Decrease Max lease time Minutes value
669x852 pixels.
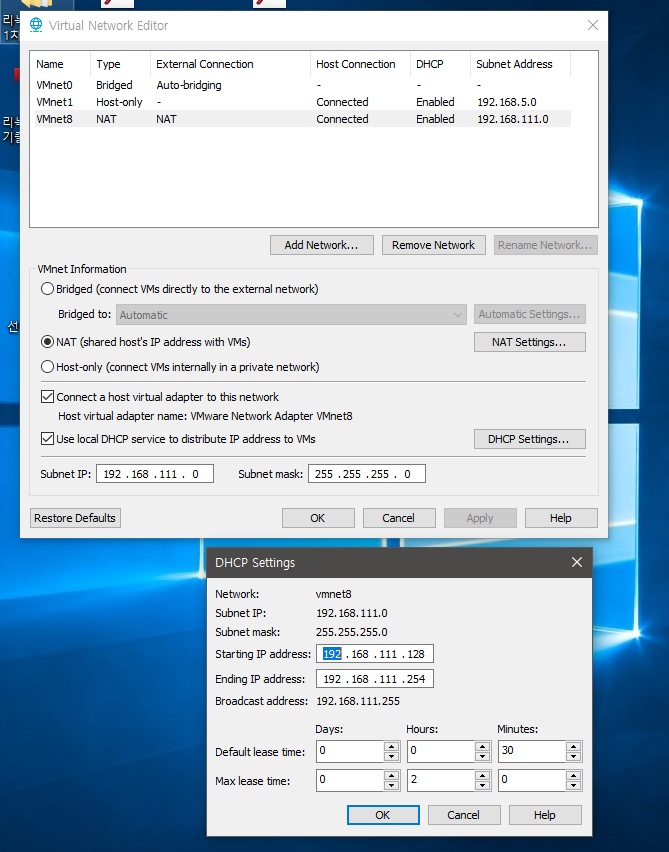coord(573,786)
